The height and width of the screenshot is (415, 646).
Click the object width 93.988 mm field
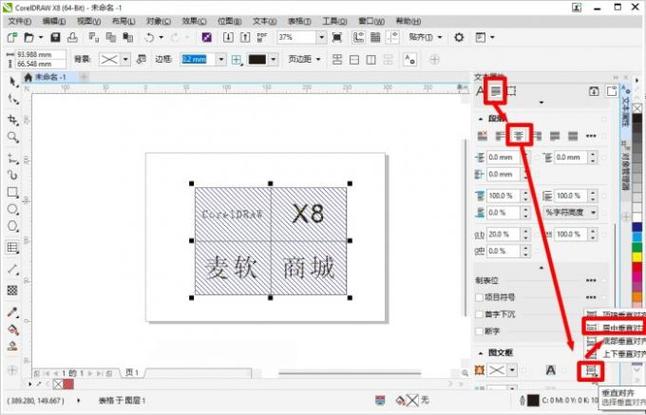[x=40, y=54]
